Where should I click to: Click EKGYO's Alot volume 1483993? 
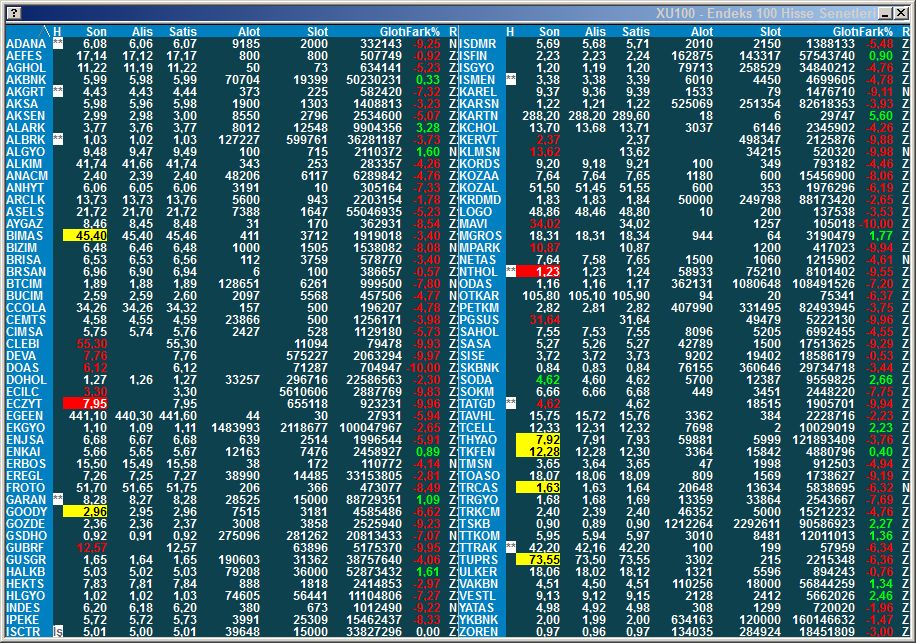point(236,427)
